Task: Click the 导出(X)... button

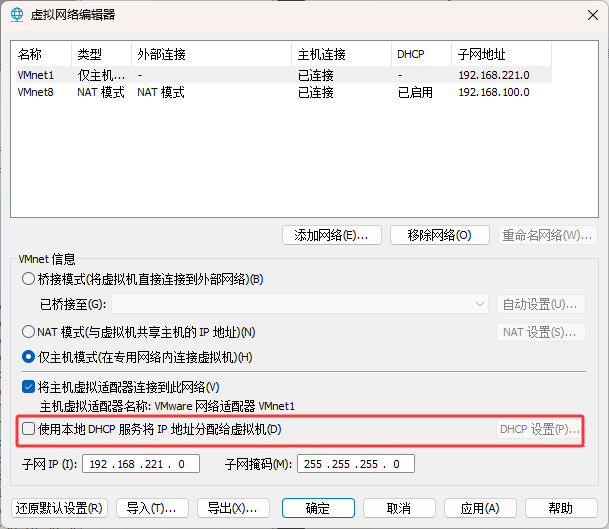Action: point(233,508)
